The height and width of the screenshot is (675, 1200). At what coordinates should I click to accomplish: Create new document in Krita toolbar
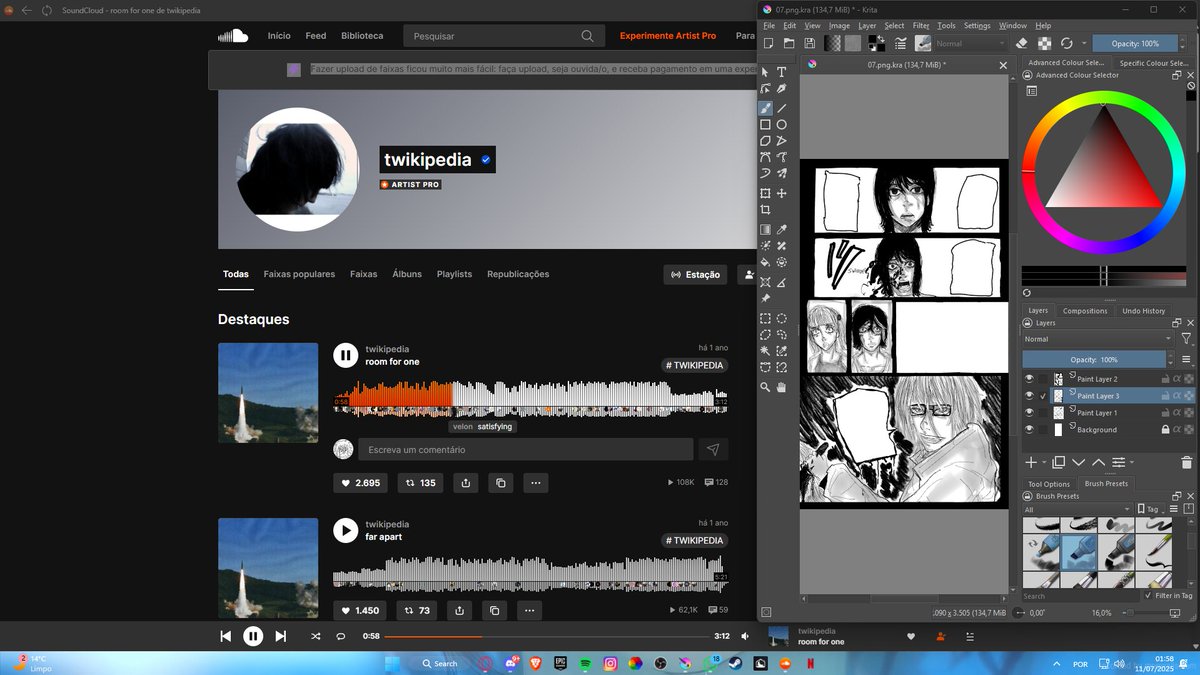click(768, 43)
